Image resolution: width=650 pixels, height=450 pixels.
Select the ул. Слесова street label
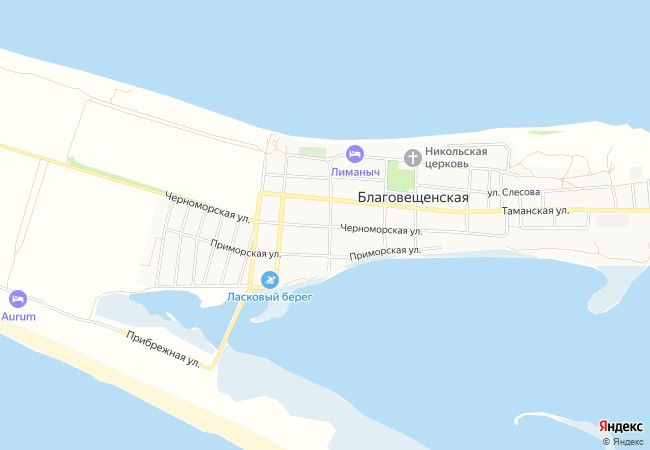tap(514, 192)
